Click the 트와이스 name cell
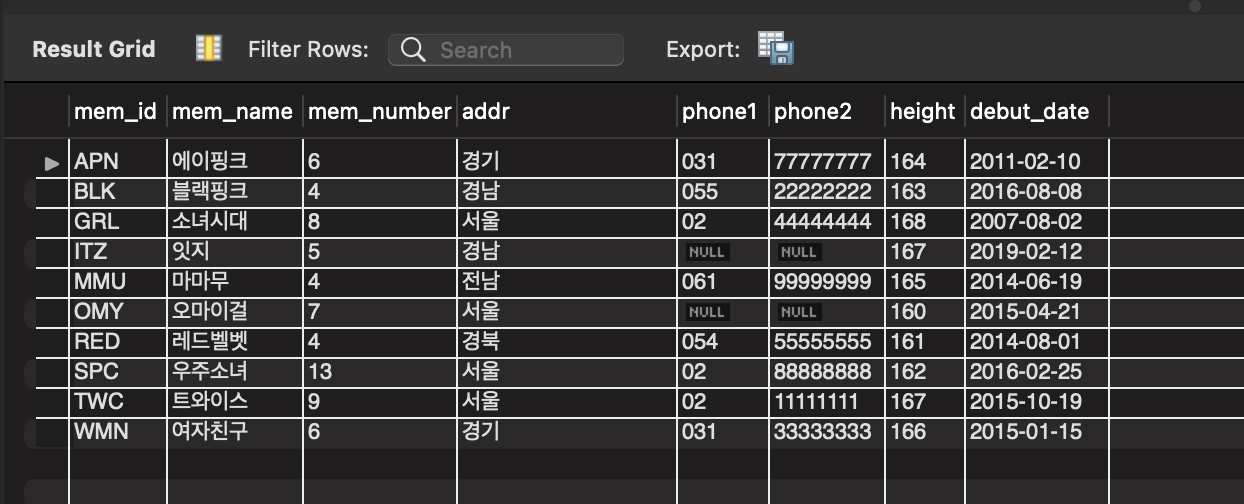Screen dimensions: 1244x504 [x=234, y=402]
